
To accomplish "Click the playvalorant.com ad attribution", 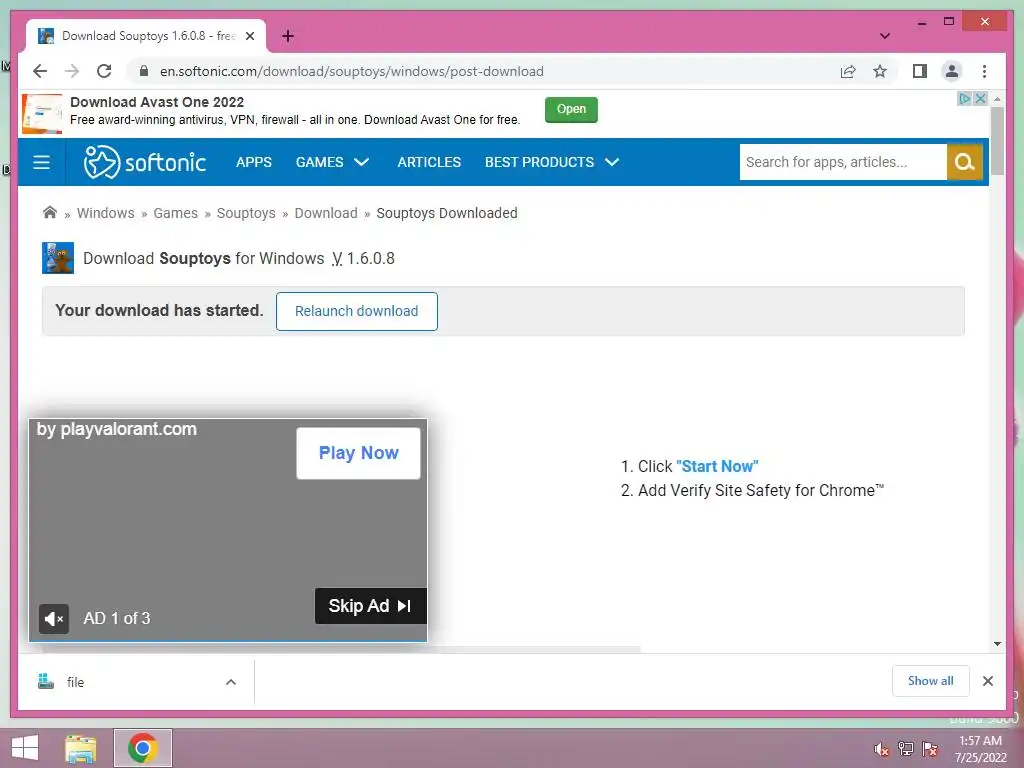I will tap(116, 429).
